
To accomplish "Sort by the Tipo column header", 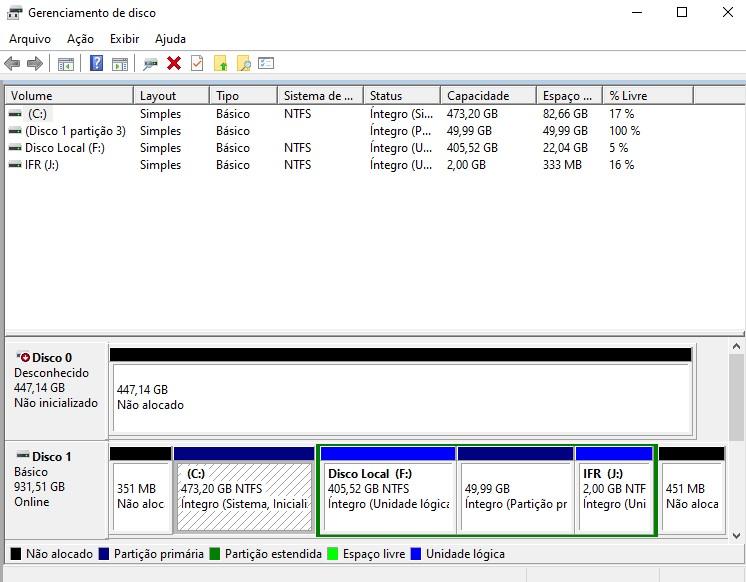I will (x=243, y=96).
